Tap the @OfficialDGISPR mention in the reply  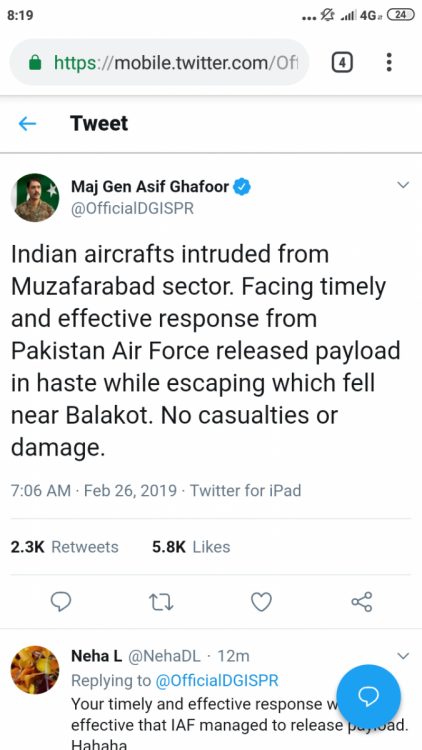tap(217, 680)
